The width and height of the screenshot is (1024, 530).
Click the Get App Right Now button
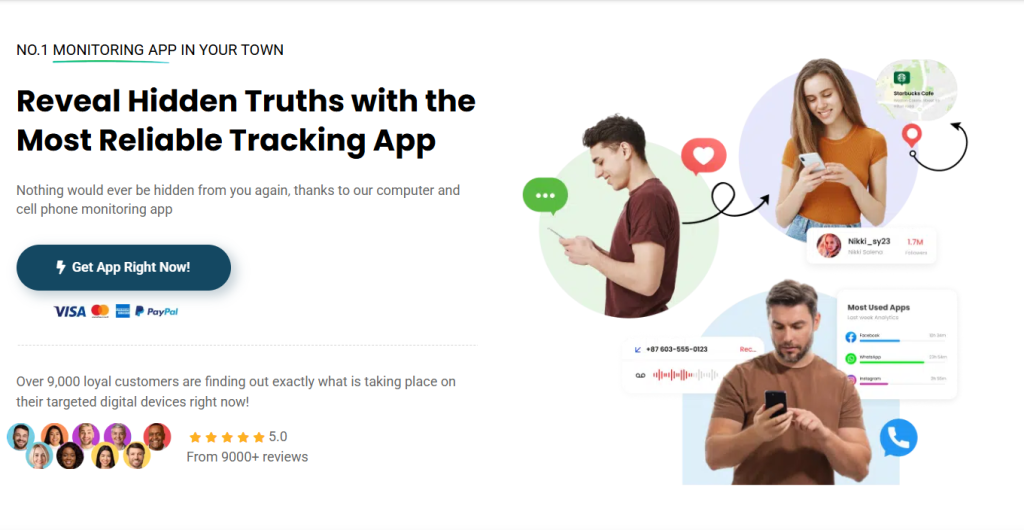click(x=123, y=268)
